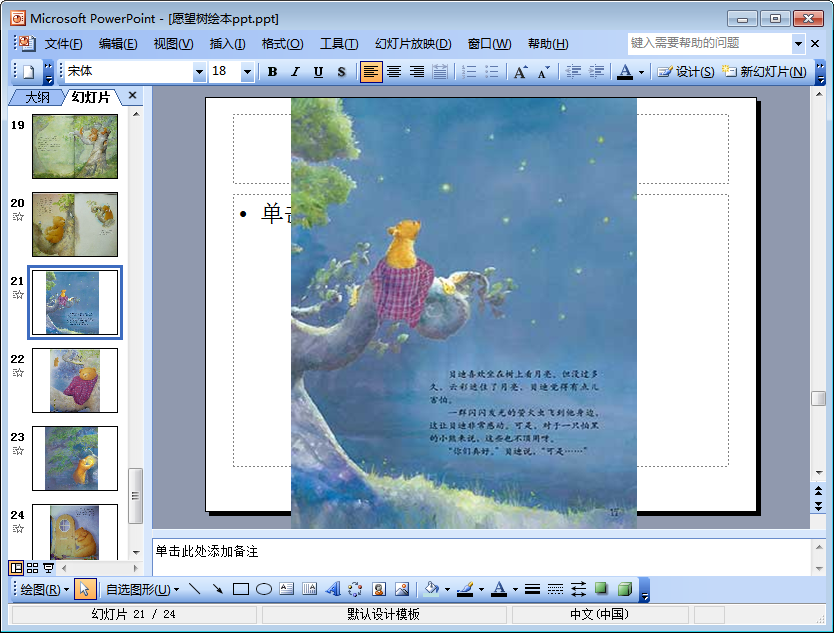Insert clip art
The width and height of the screenshot is (834, 633).
[379, 589]
